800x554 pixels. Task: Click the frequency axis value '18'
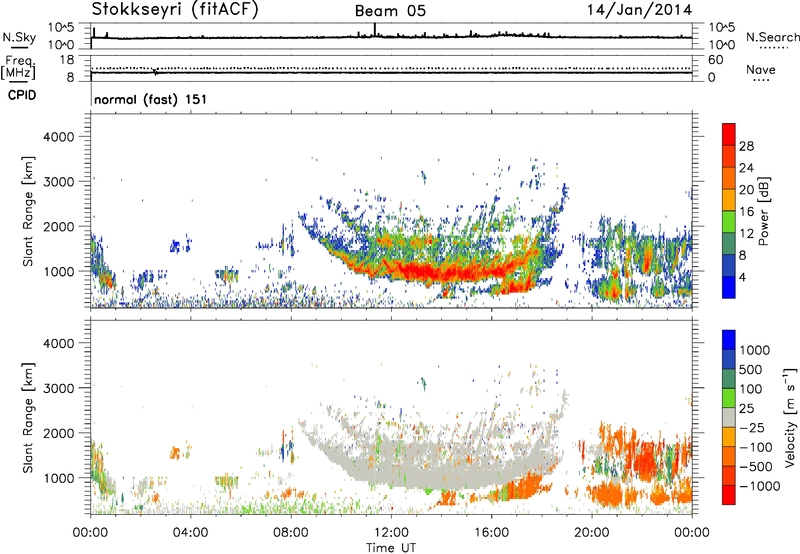click(67, 60)
